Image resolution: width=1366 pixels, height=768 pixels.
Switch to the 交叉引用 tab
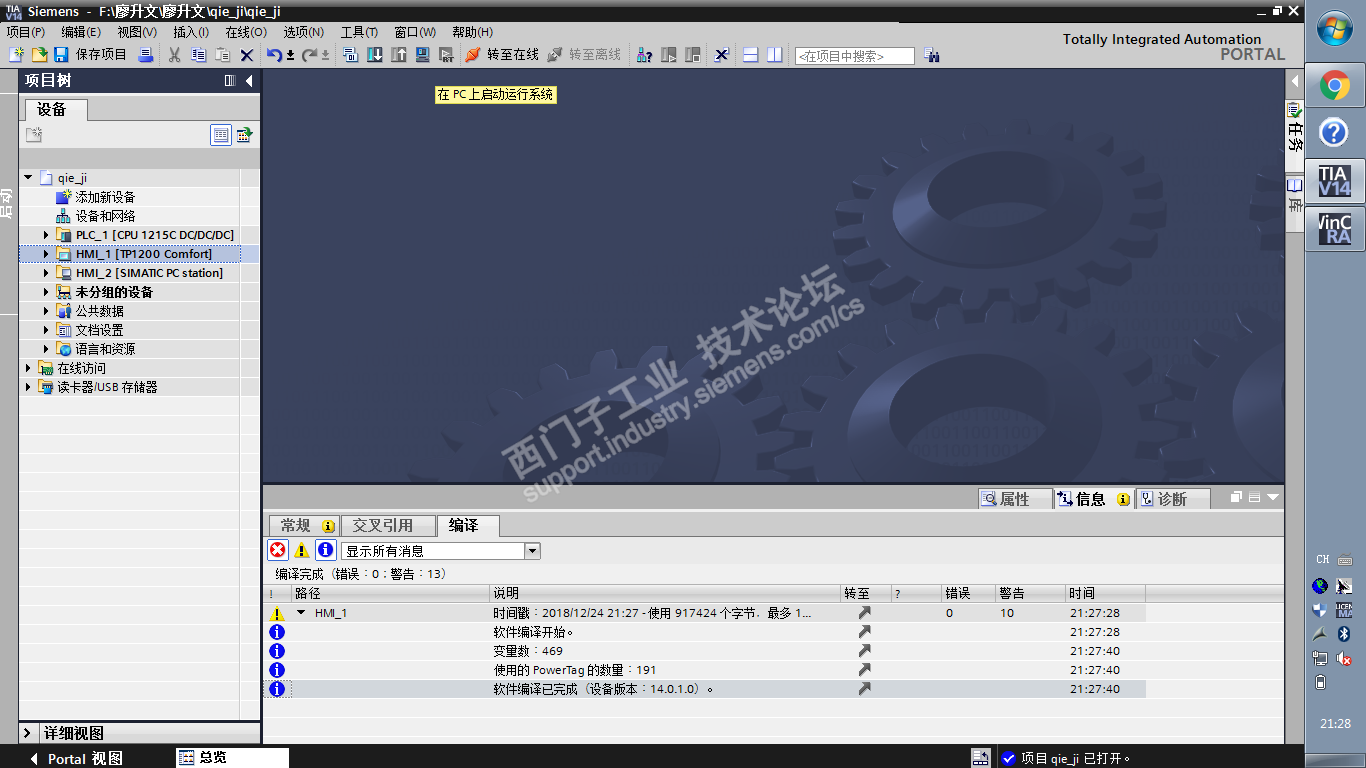(x=388, y=525)
